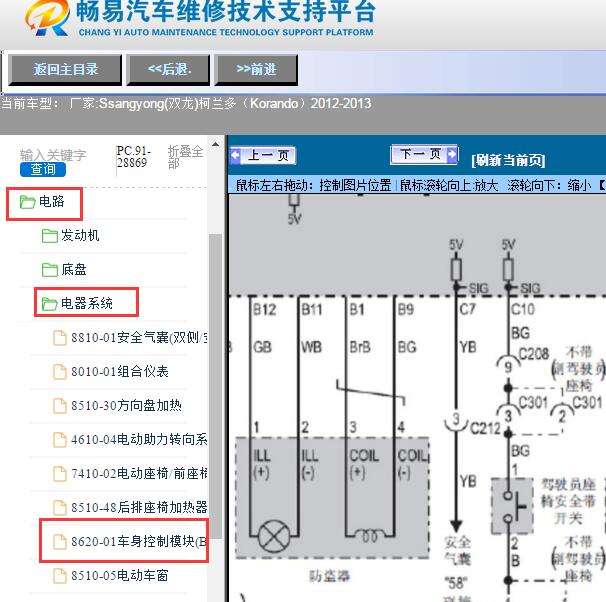Click the seat belt switch symbol
Viewport: 606px width, 602px height.
pos(512,506)
